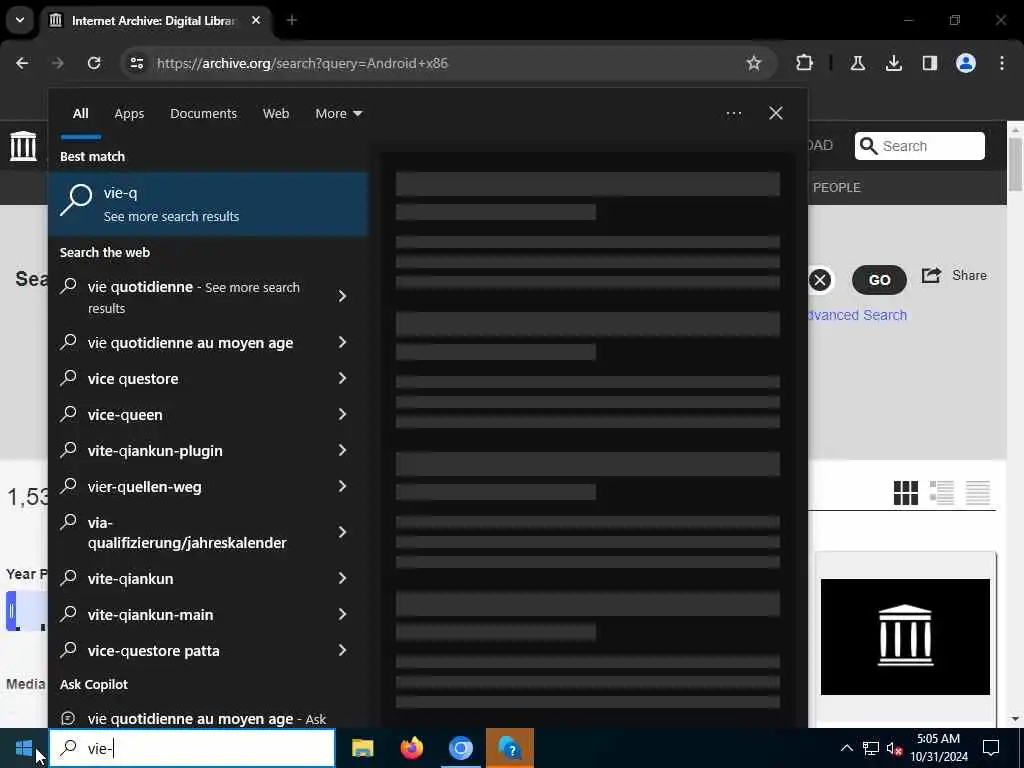Open network status tray icon
1024x768 pixels.
[871, 748]
